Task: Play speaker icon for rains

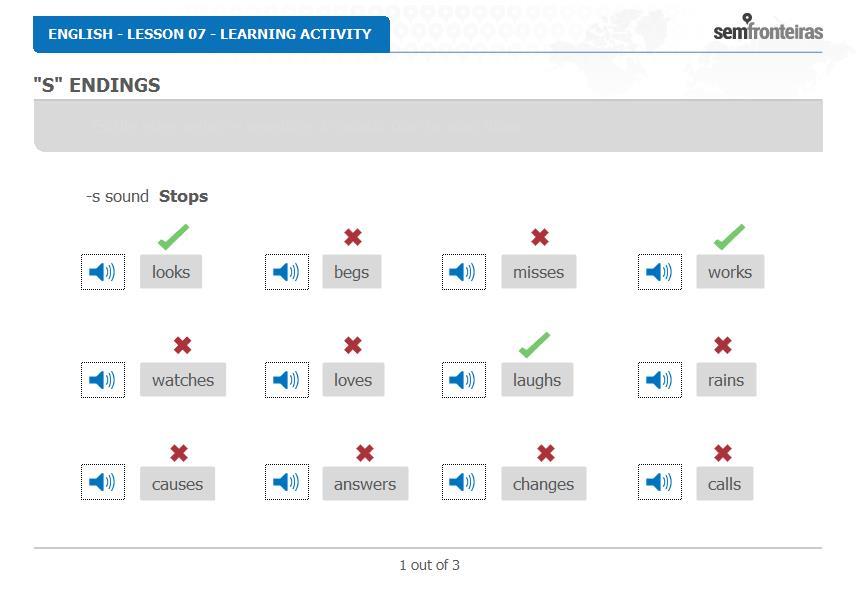Action: tap(660, 380)
